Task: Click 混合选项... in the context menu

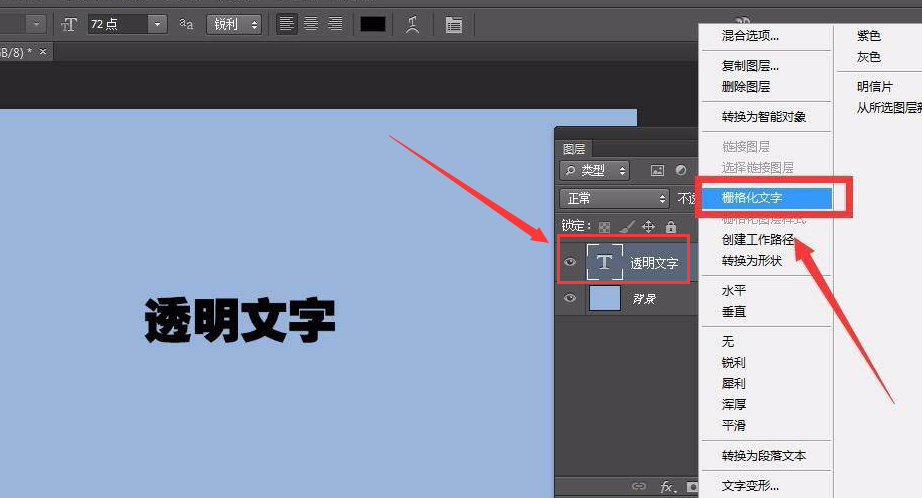Action: pyautogui.click(x=750, y=36)
